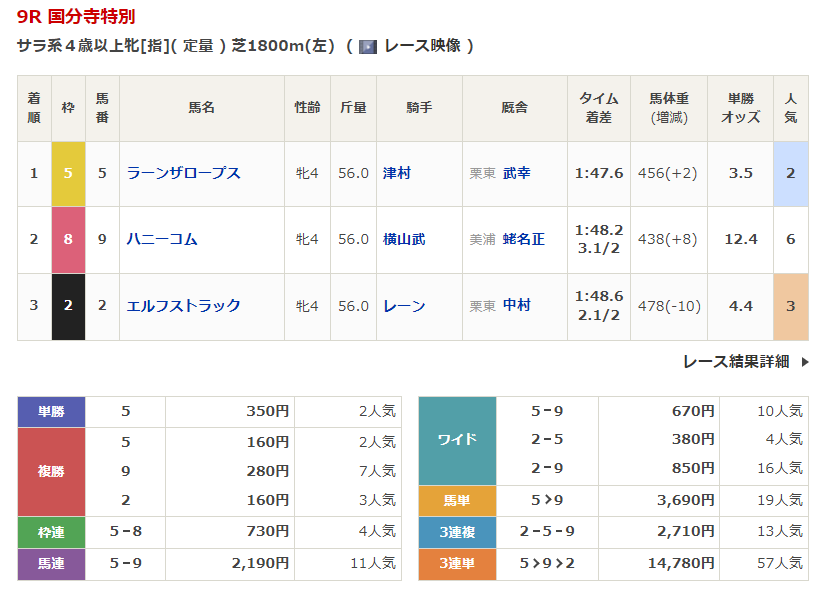Click the race video film icon

pos(368,46)
